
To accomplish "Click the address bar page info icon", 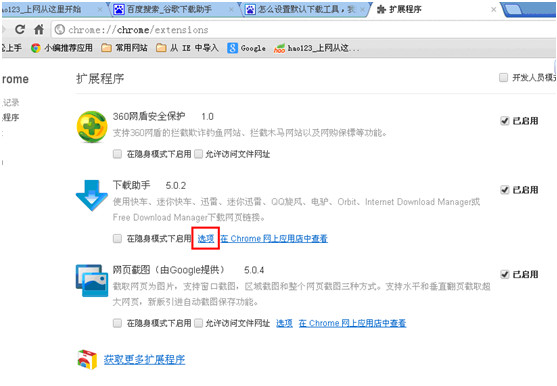I will [x=60, y=29].
